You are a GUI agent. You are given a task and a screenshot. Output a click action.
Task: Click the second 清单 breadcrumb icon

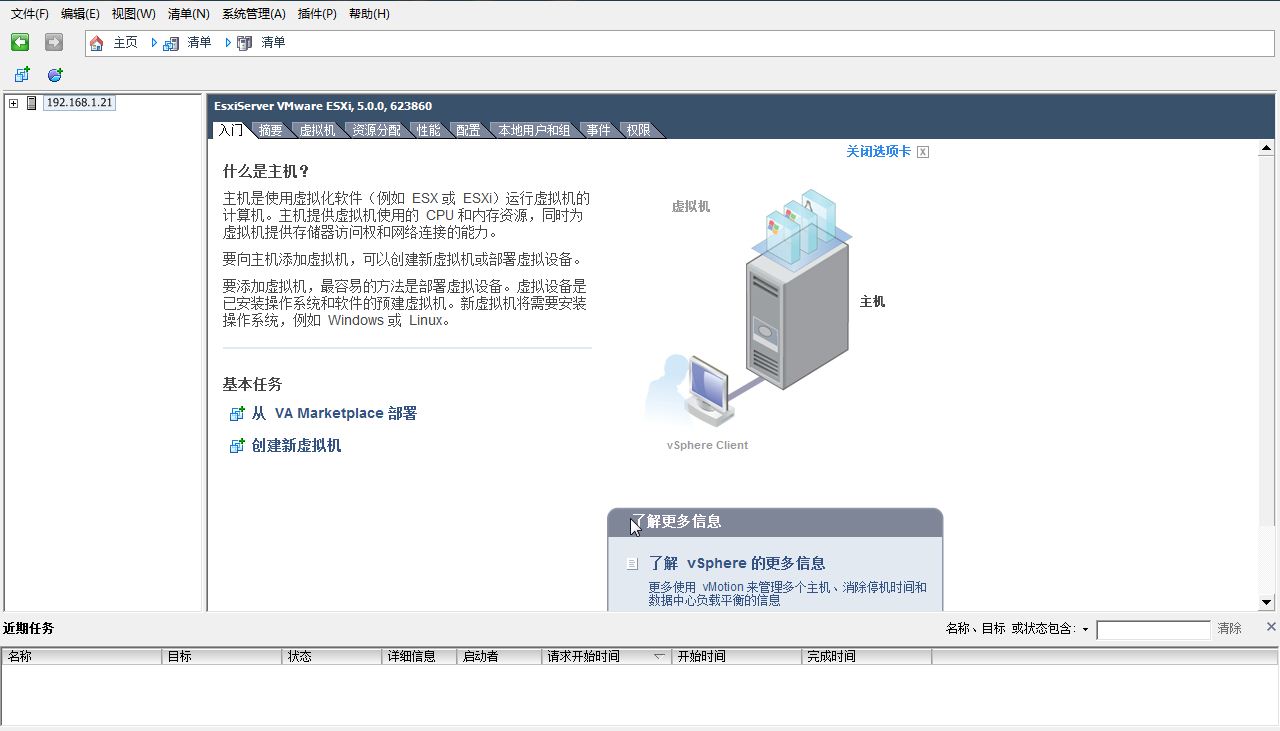[x=245, y=43]
